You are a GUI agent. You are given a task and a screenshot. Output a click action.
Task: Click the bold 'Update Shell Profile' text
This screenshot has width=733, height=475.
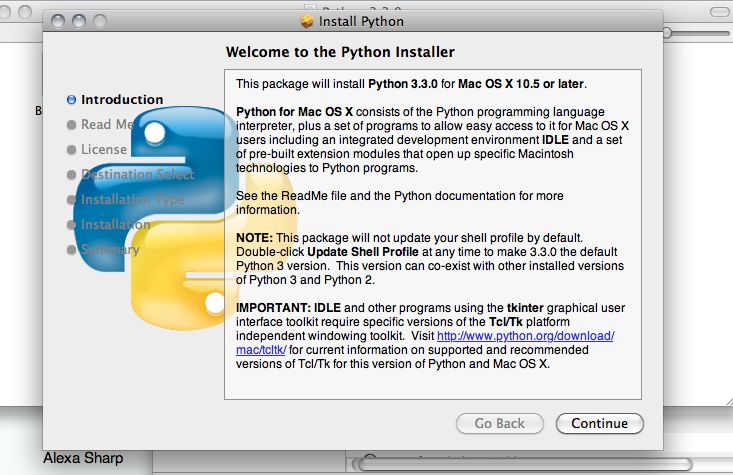point(363,252)
